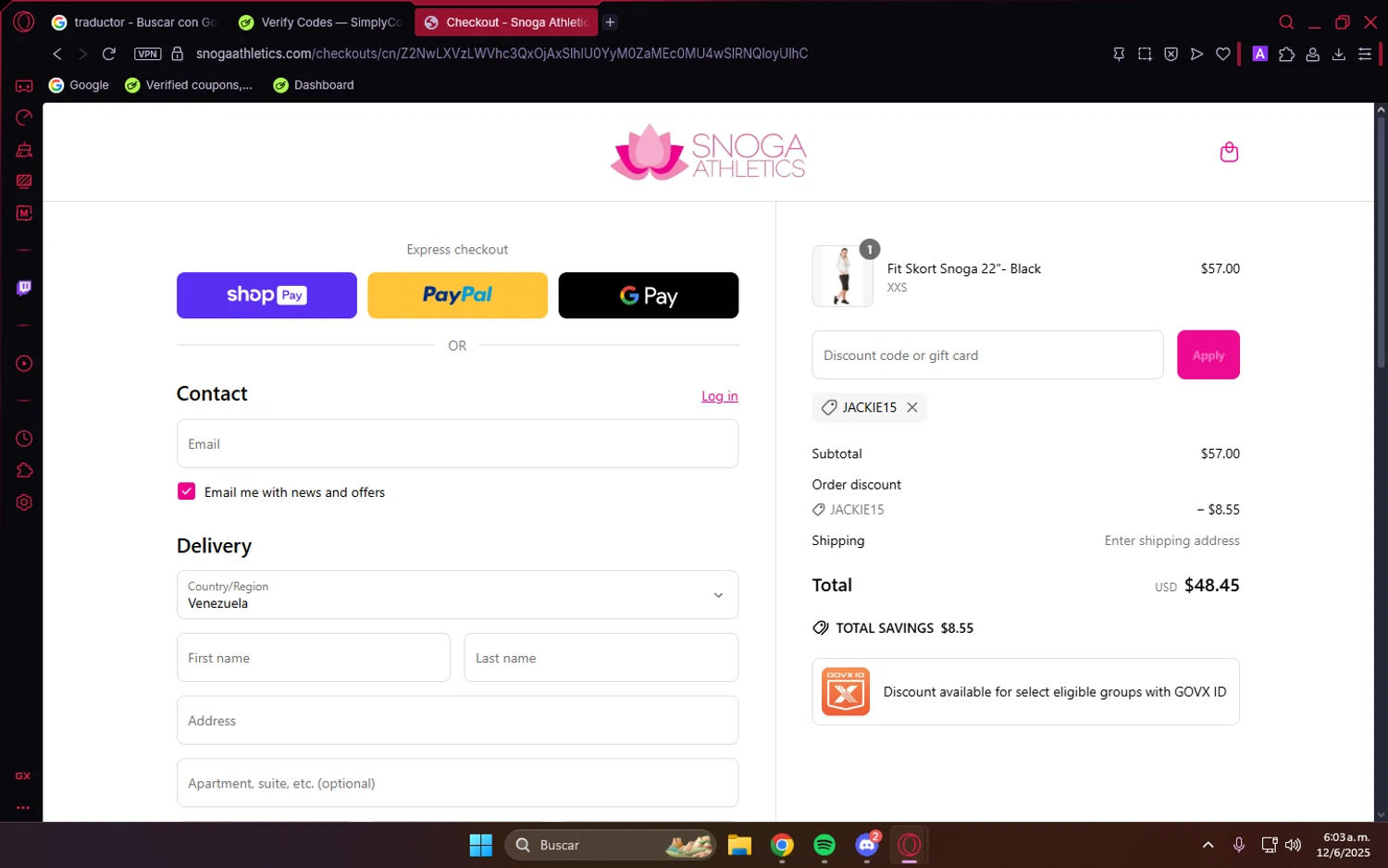Image resolution: width=1388 pixels, height=868 pixels.
Task: Open File Explorer from the taskbar
Action: coord(739,845)
